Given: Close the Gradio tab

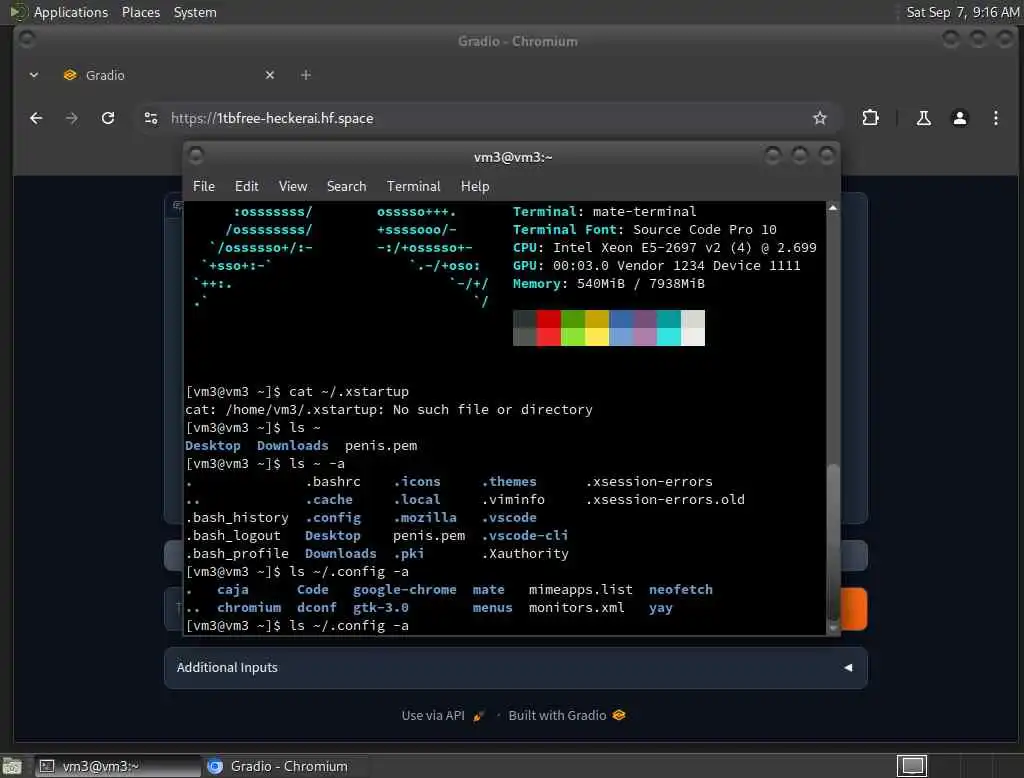Looking at the screenshot, I should coord(270,75).
